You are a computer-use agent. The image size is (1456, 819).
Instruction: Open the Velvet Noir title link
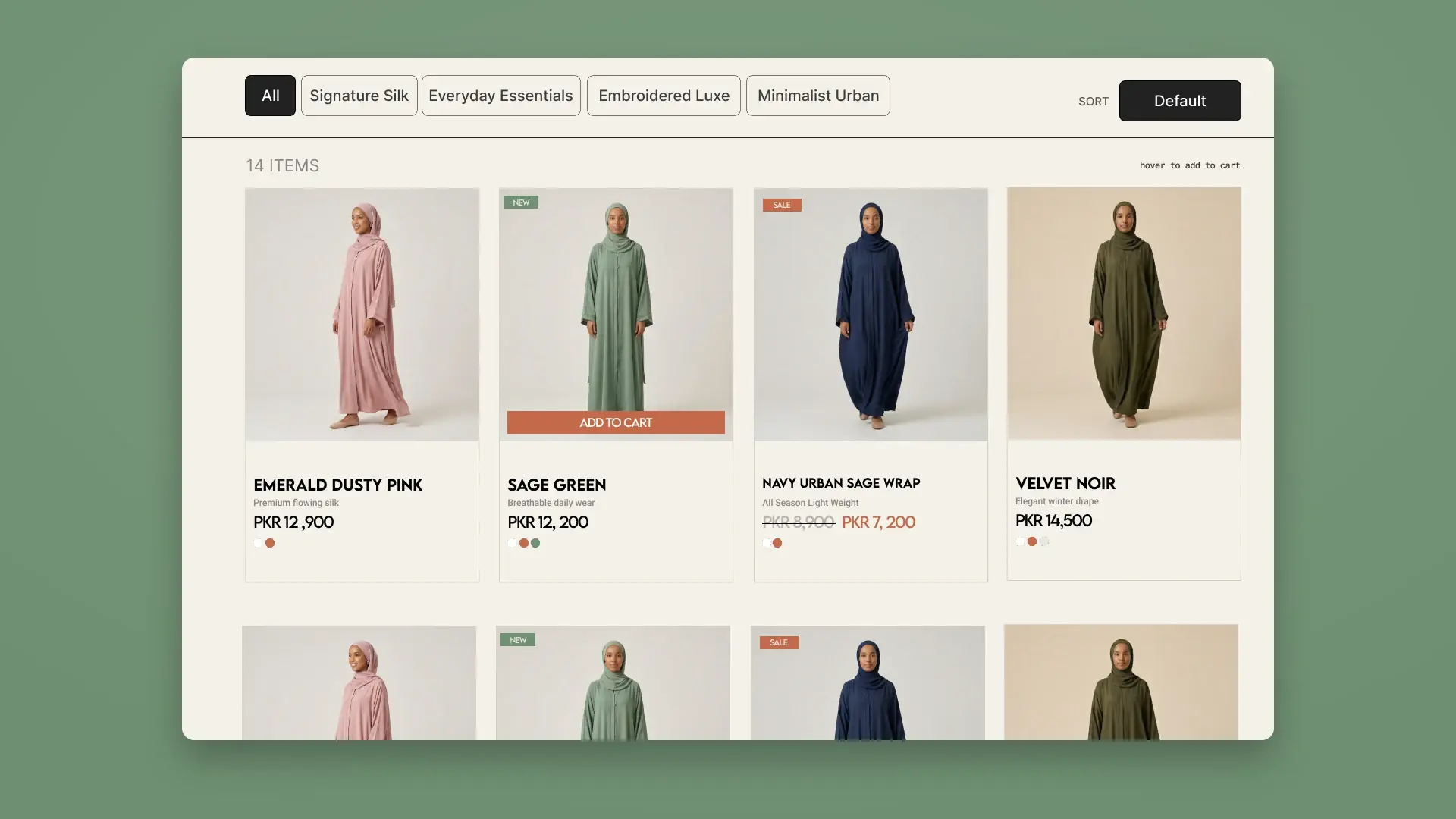point(1065,483)
